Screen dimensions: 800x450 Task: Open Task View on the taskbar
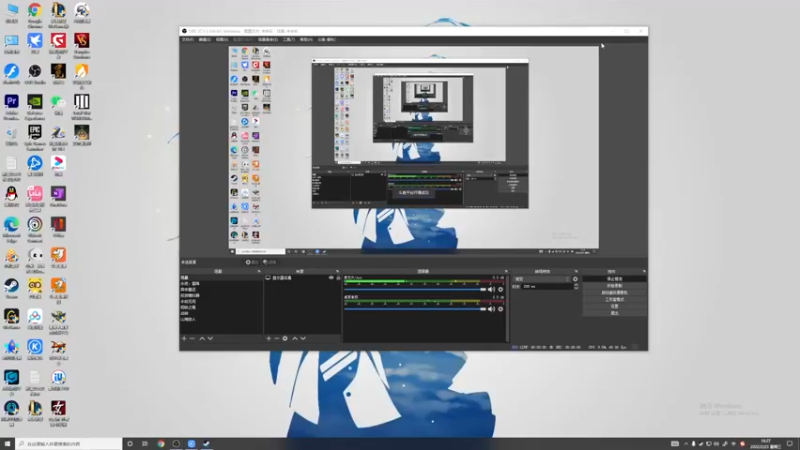tap(145, 444)
